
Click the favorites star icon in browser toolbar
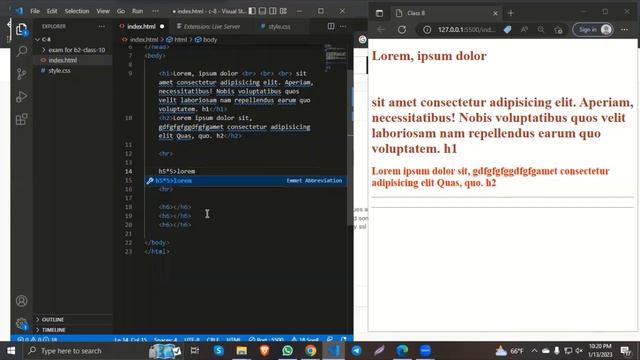(x=558, y=29)
